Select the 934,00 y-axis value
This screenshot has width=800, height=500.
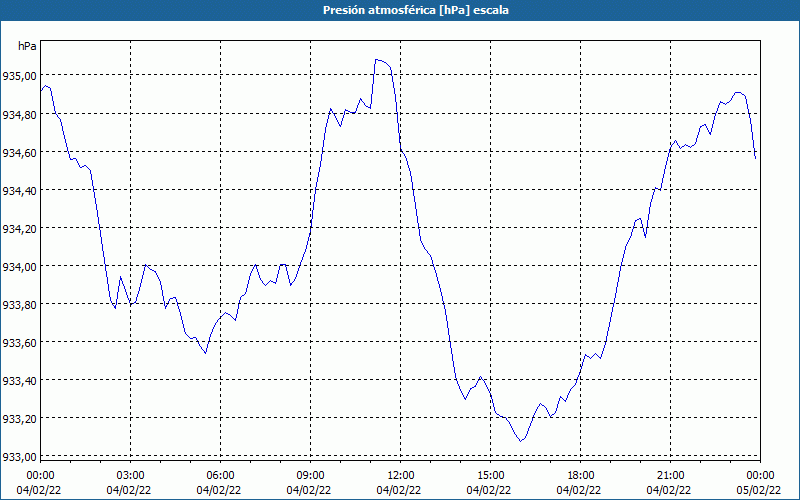19,266
